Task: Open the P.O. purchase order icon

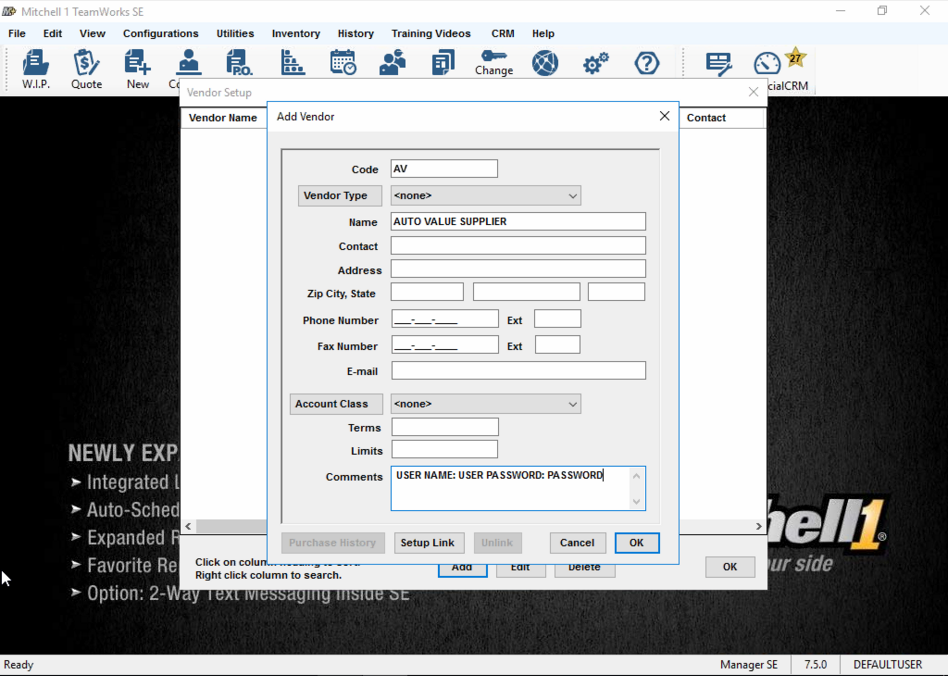Action: tap(239, 64)
